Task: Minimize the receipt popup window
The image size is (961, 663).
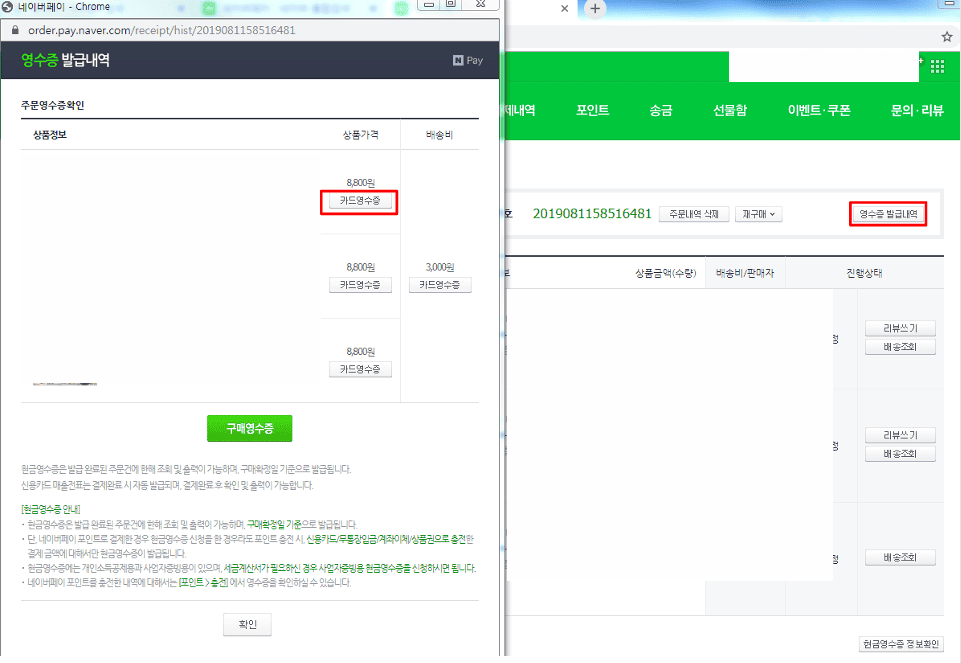Action: 429,4
